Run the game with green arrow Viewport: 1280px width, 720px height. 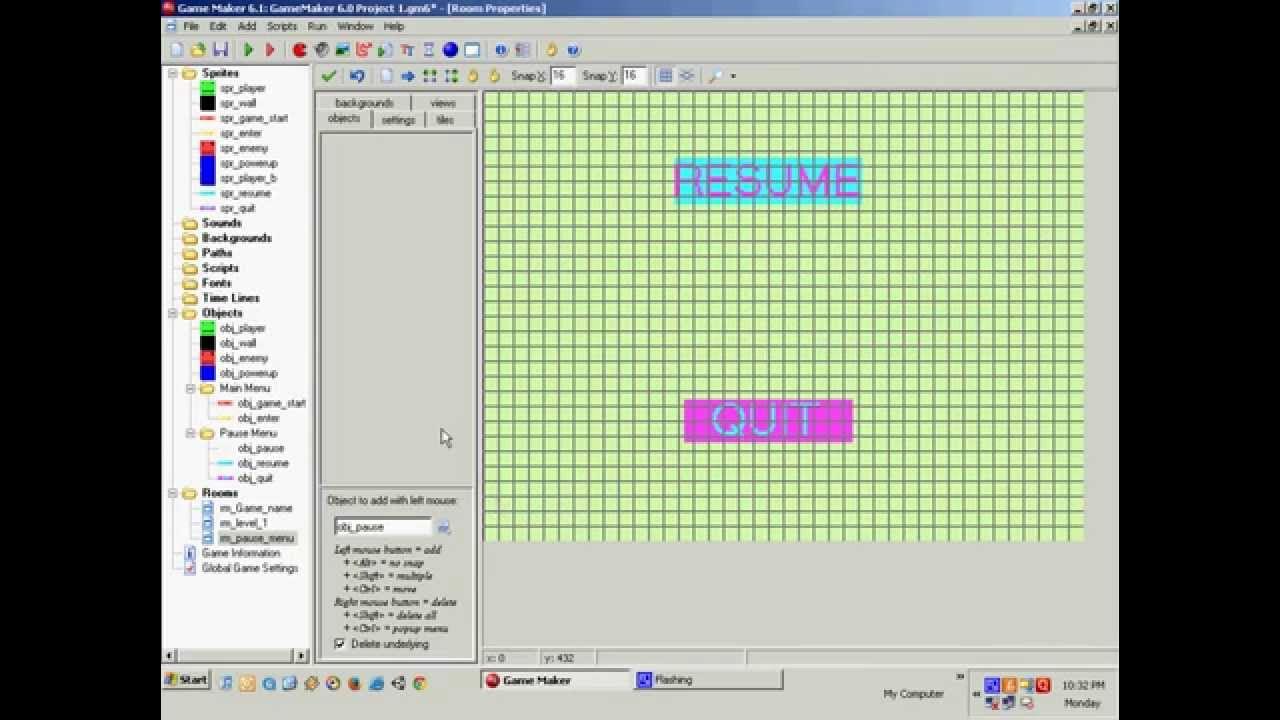coord(248,50)
